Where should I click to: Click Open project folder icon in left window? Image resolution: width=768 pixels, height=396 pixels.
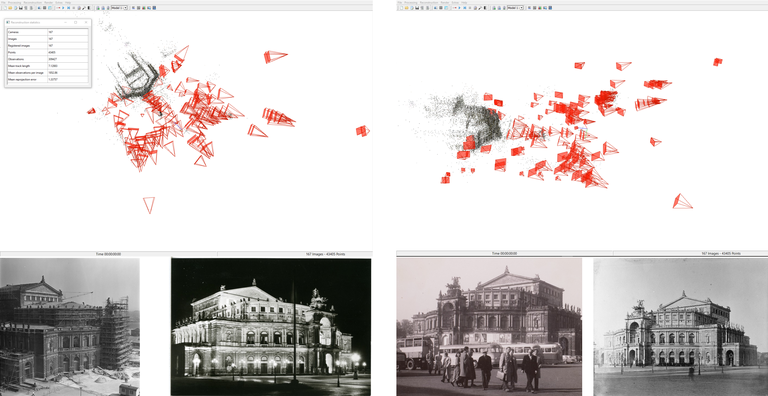[x=10, y=8]
